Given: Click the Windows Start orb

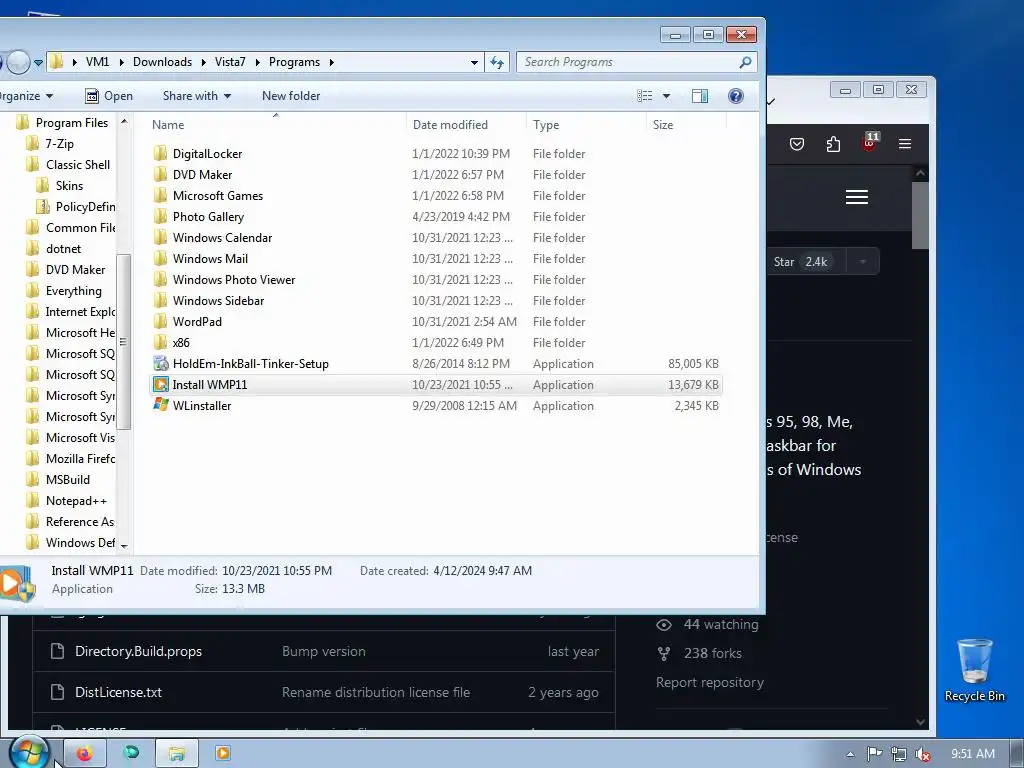Looking at the screenshot, I should (x=29, y=752).
